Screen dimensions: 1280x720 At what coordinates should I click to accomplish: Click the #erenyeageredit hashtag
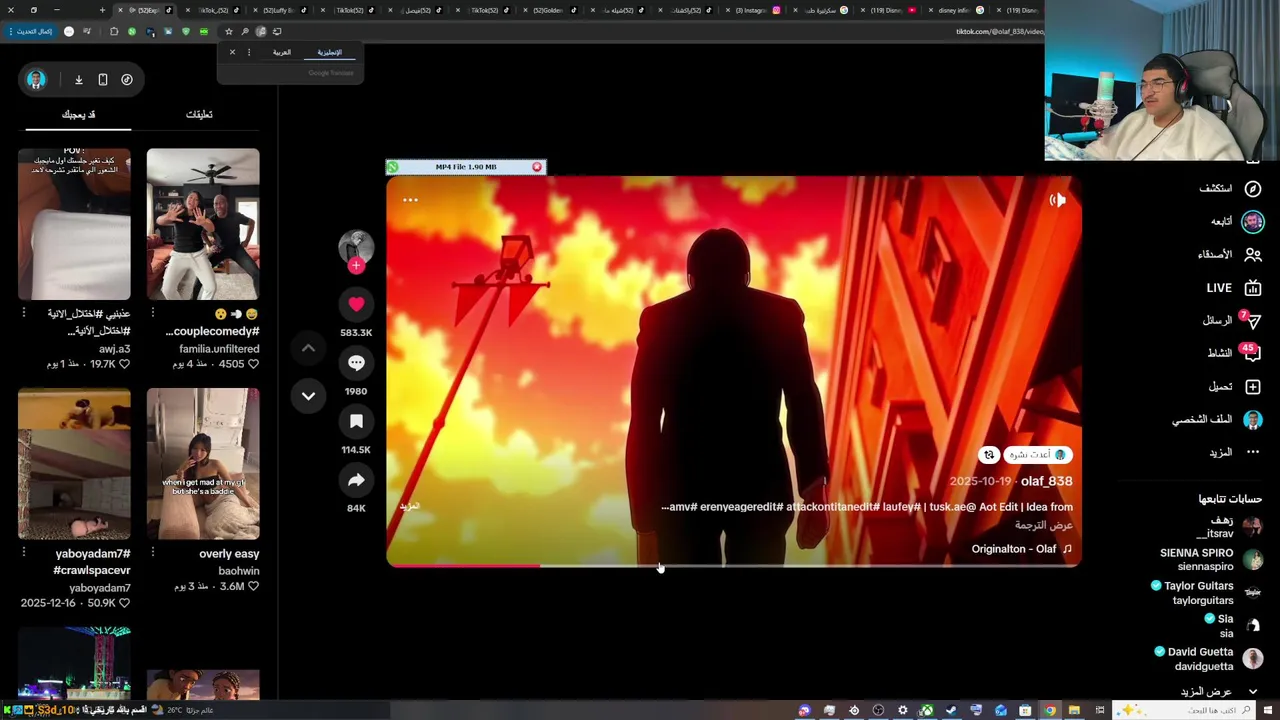740,507
